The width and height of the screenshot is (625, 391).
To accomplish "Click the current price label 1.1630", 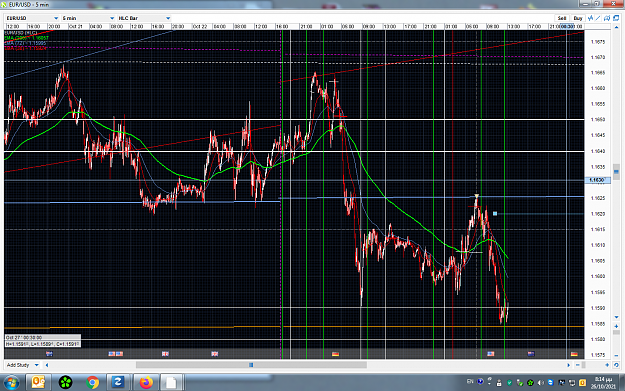I will coord(597,180).
